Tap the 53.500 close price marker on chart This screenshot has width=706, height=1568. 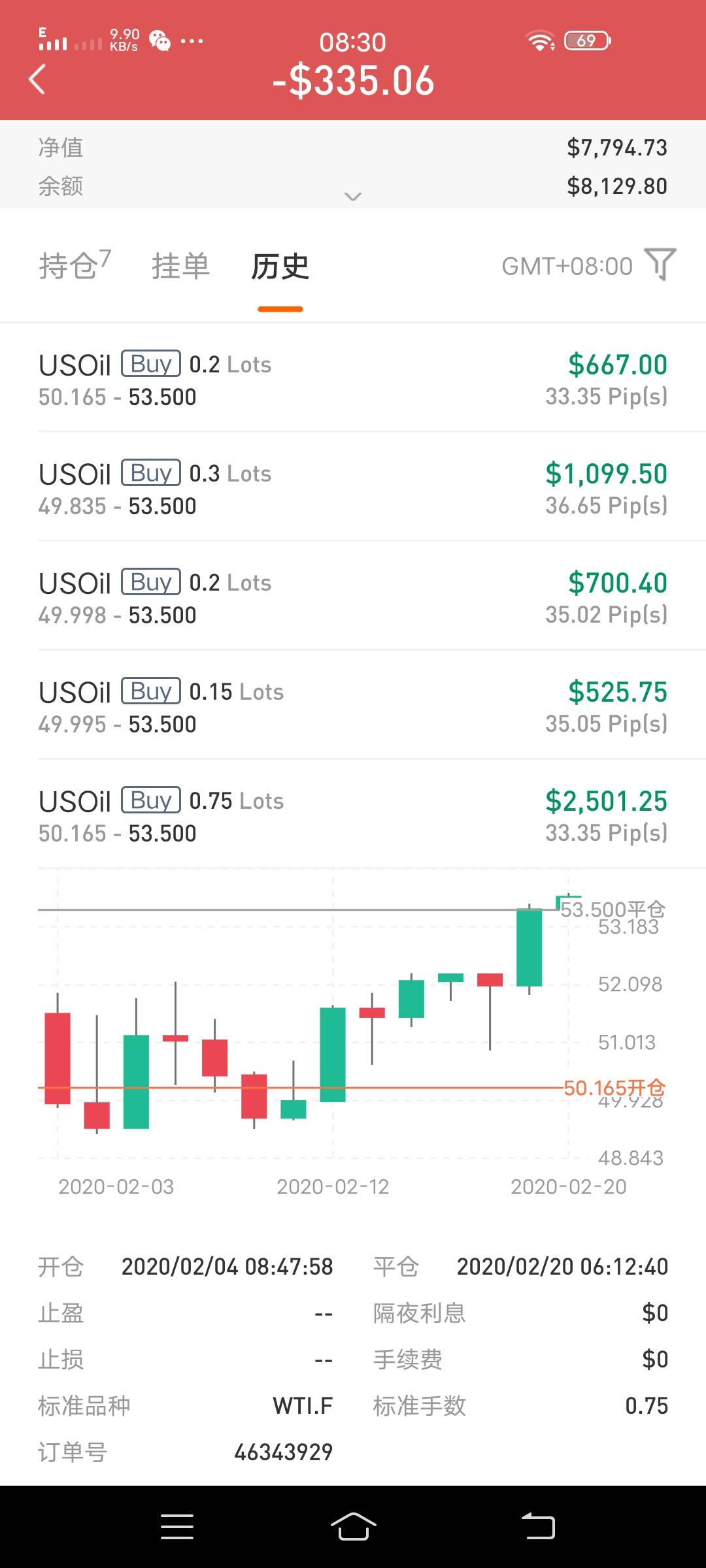point(612,909)
